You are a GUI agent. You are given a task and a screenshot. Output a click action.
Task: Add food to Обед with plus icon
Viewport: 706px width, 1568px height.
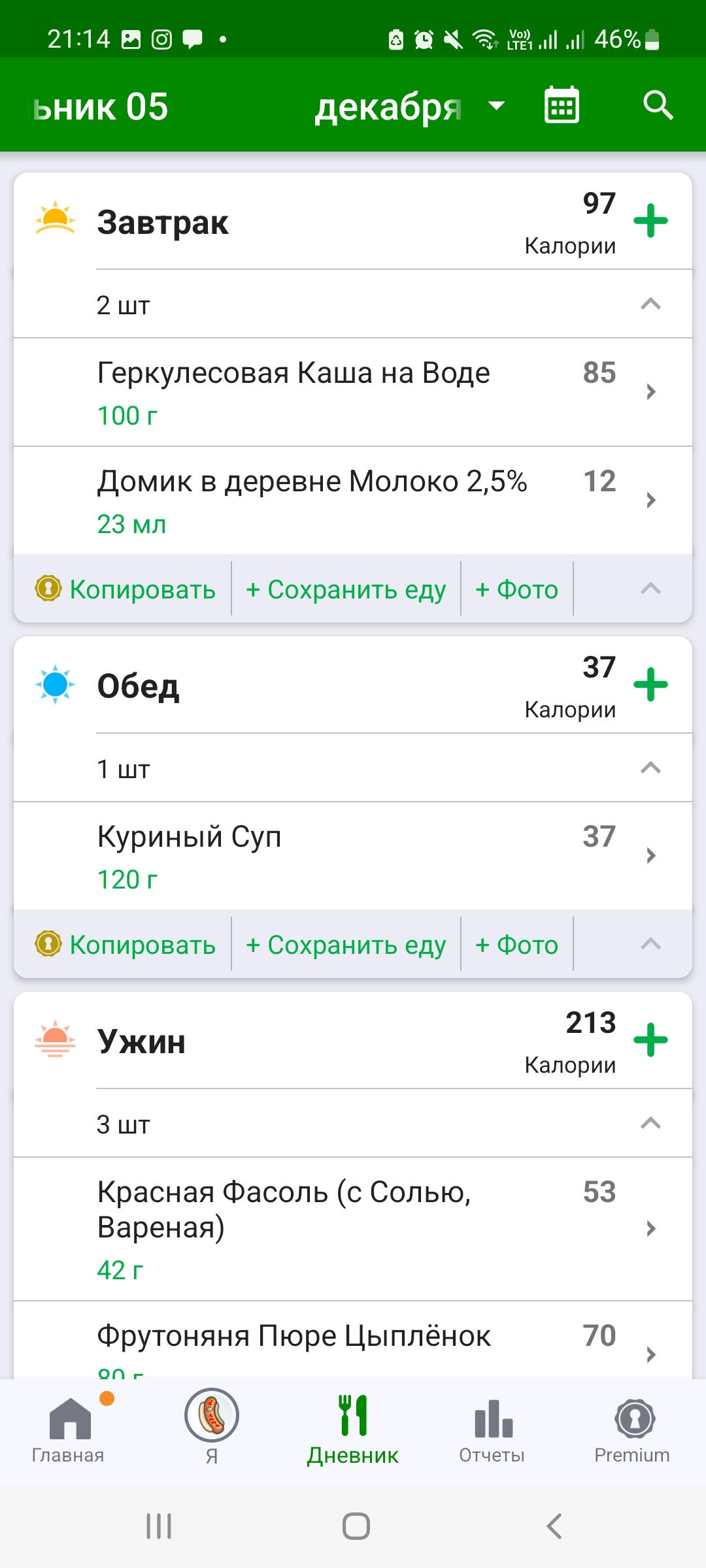(x=650, y=685)
